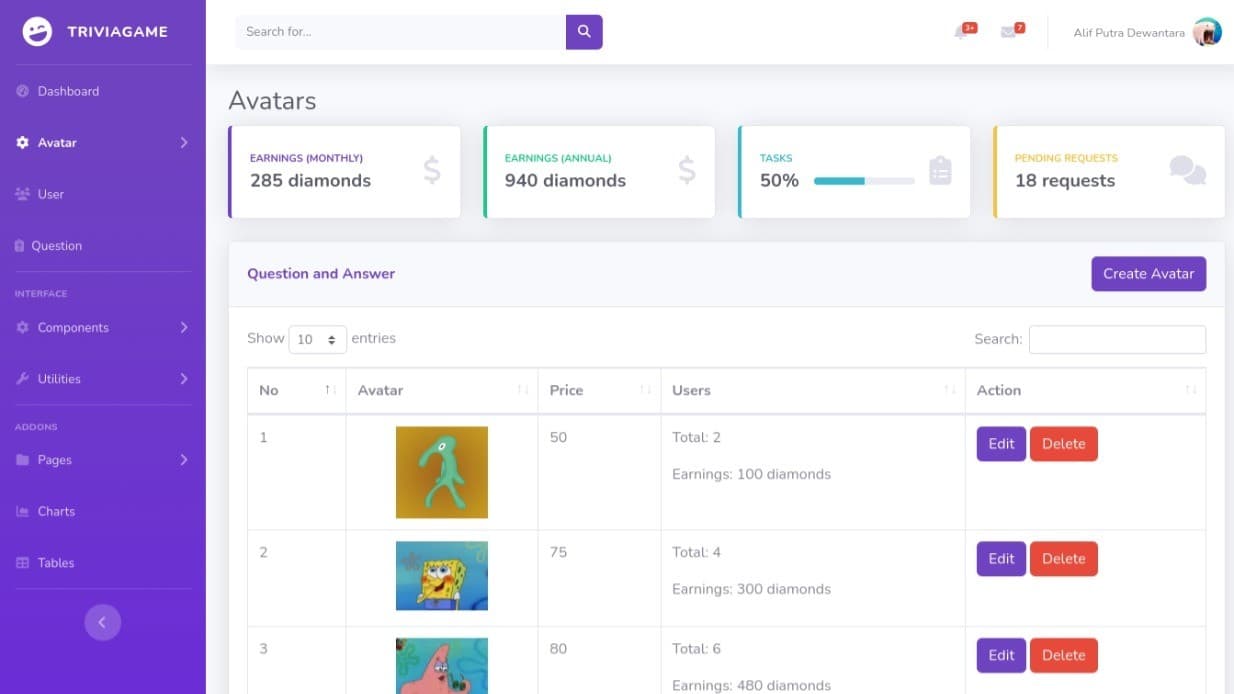This screenshot has width=1234, height=694.
Task: Sort the Price column
Action: tap(566, 390)
